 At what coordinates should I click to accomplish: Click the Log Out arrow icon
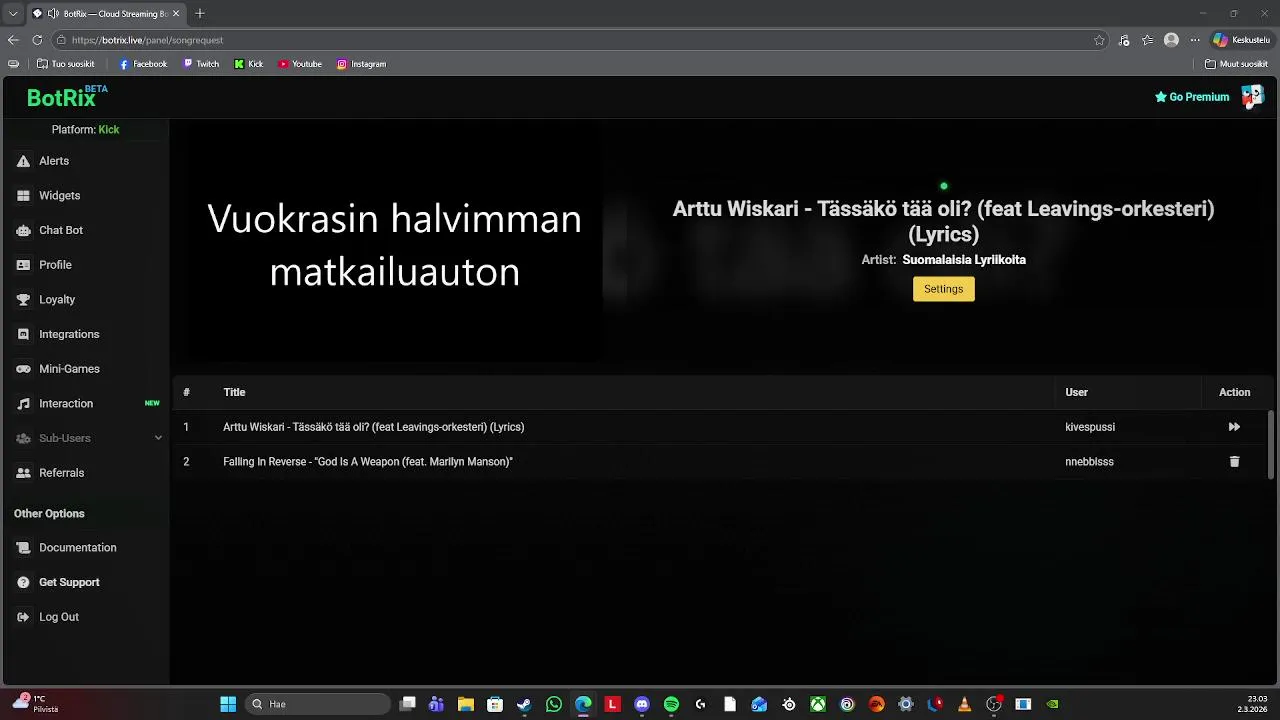(x=23, y=617)
